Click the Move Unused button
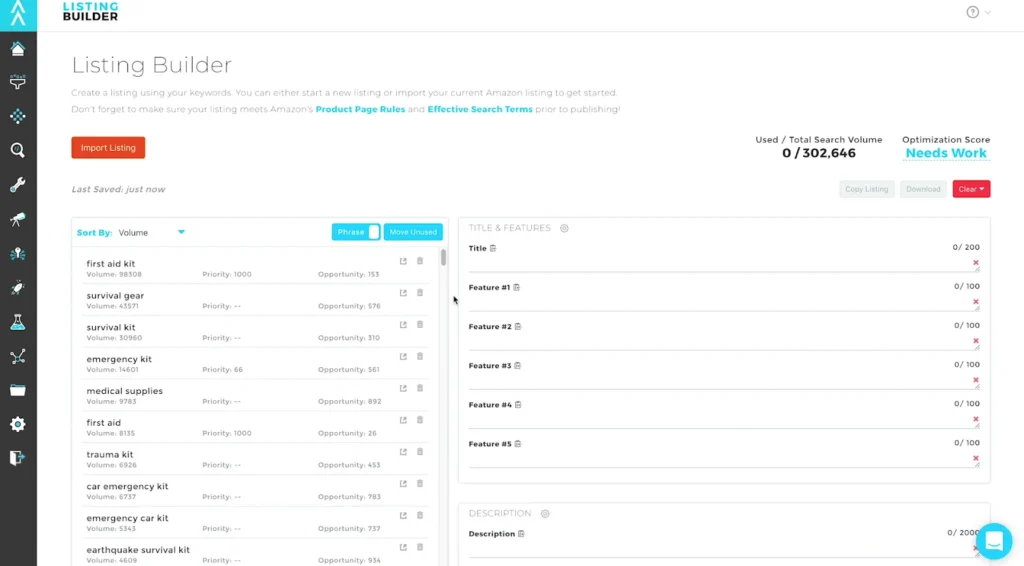This screenshot has width=1024, height=566. click(413, 232)
